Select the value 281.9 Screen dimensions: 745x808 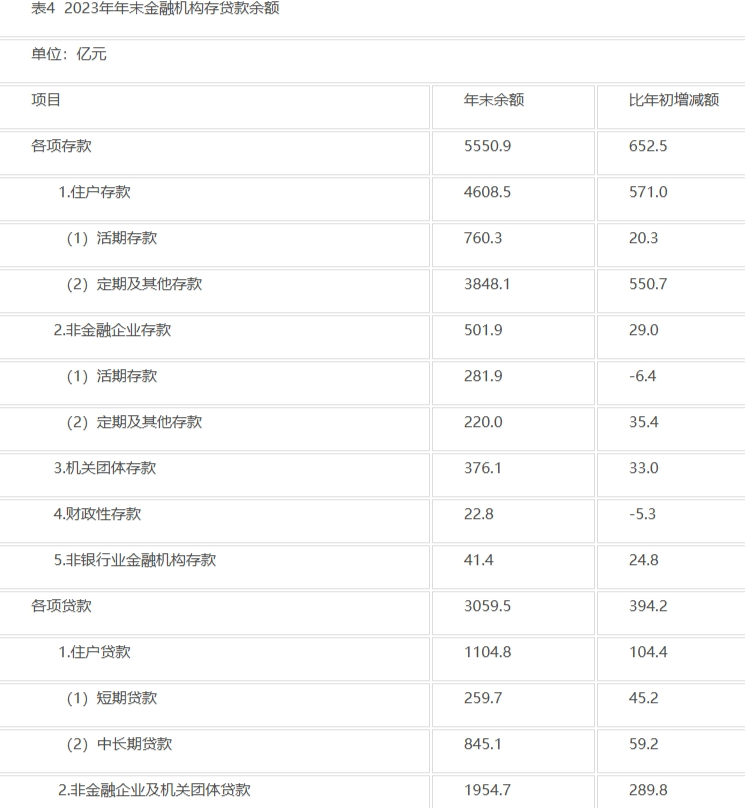[x=483, y=376]
